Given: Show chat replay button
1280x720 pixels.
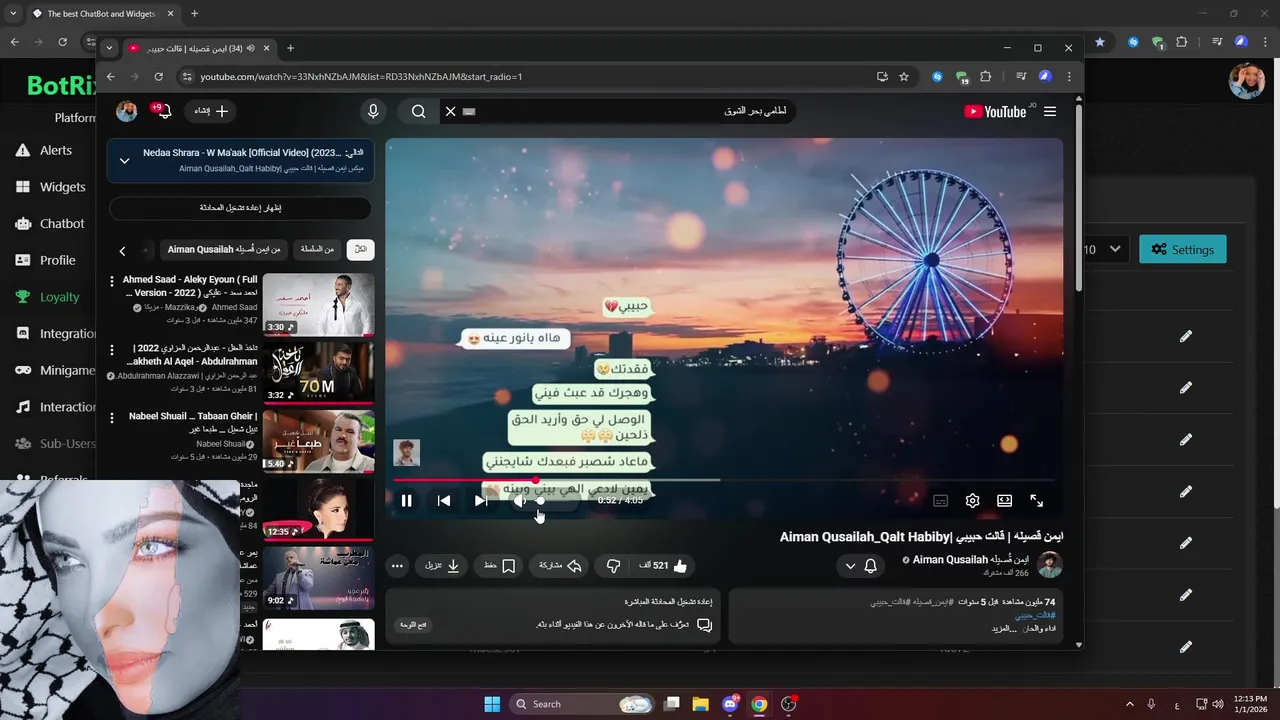Looking at the screenshot, I should coord(240,208).
